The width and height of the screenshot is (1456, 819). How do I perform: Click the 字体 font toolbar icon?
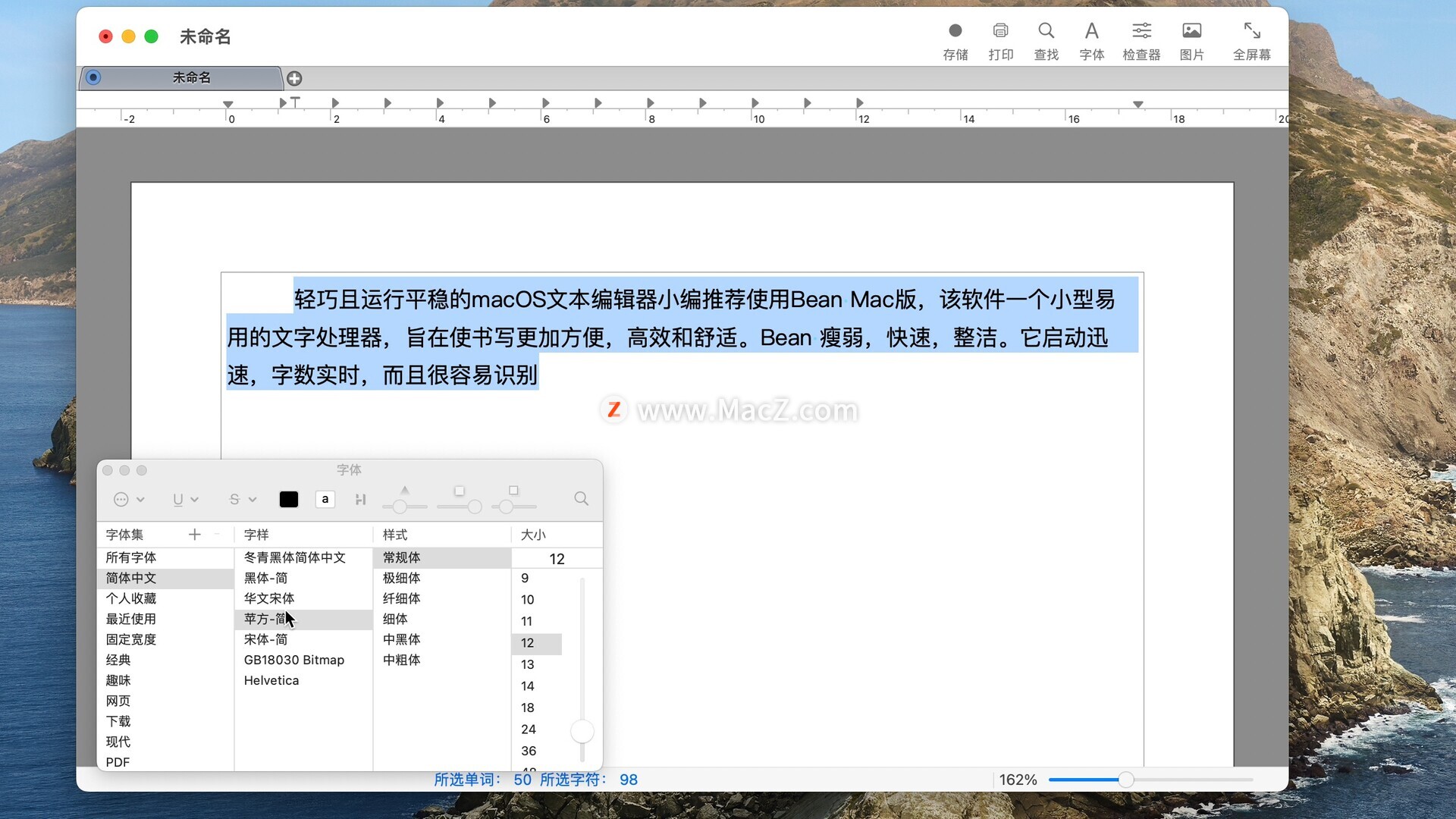point(1091,31)
